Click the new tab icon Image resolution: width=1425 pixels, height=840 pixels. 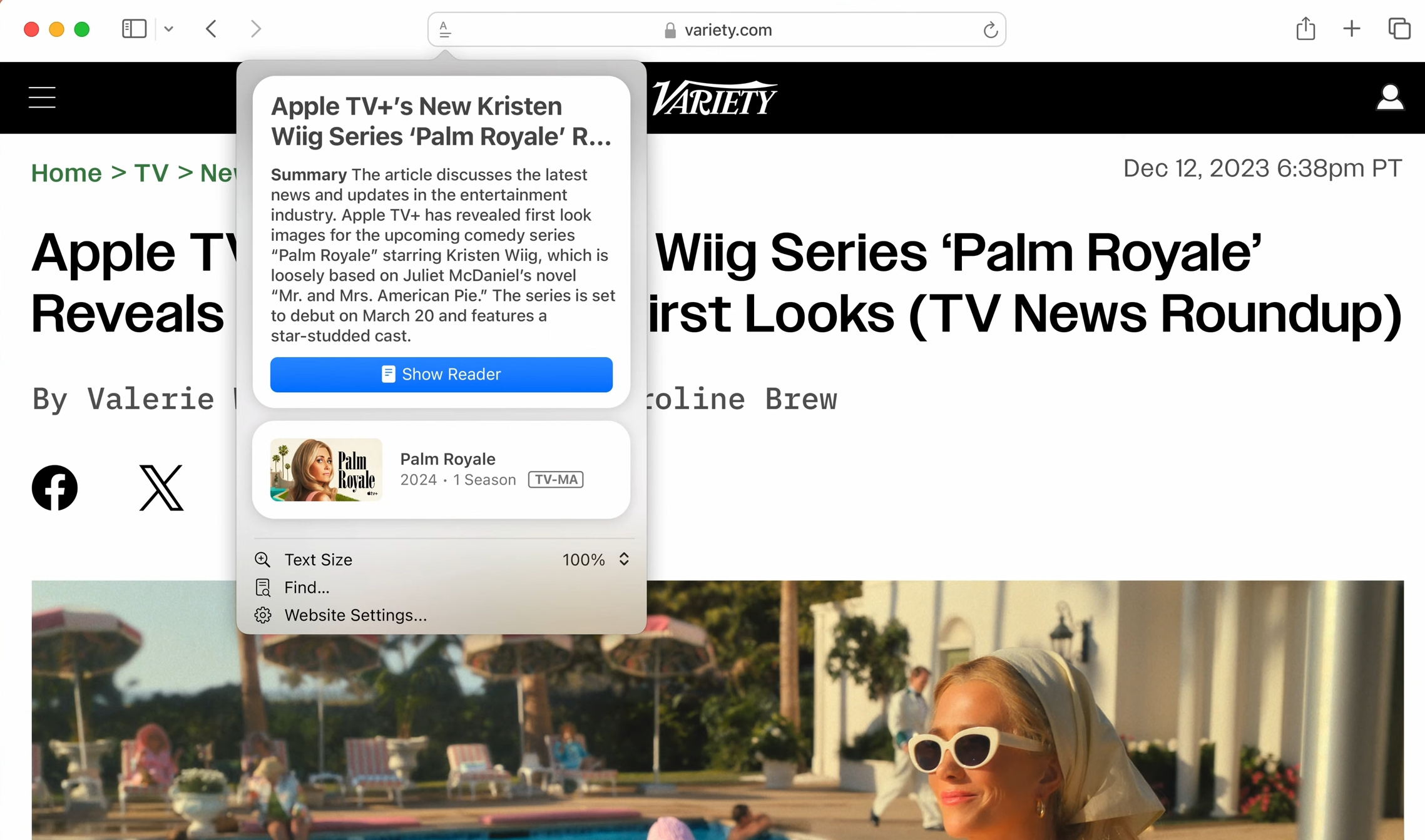pyautogui.click(x=1352, y=30)
